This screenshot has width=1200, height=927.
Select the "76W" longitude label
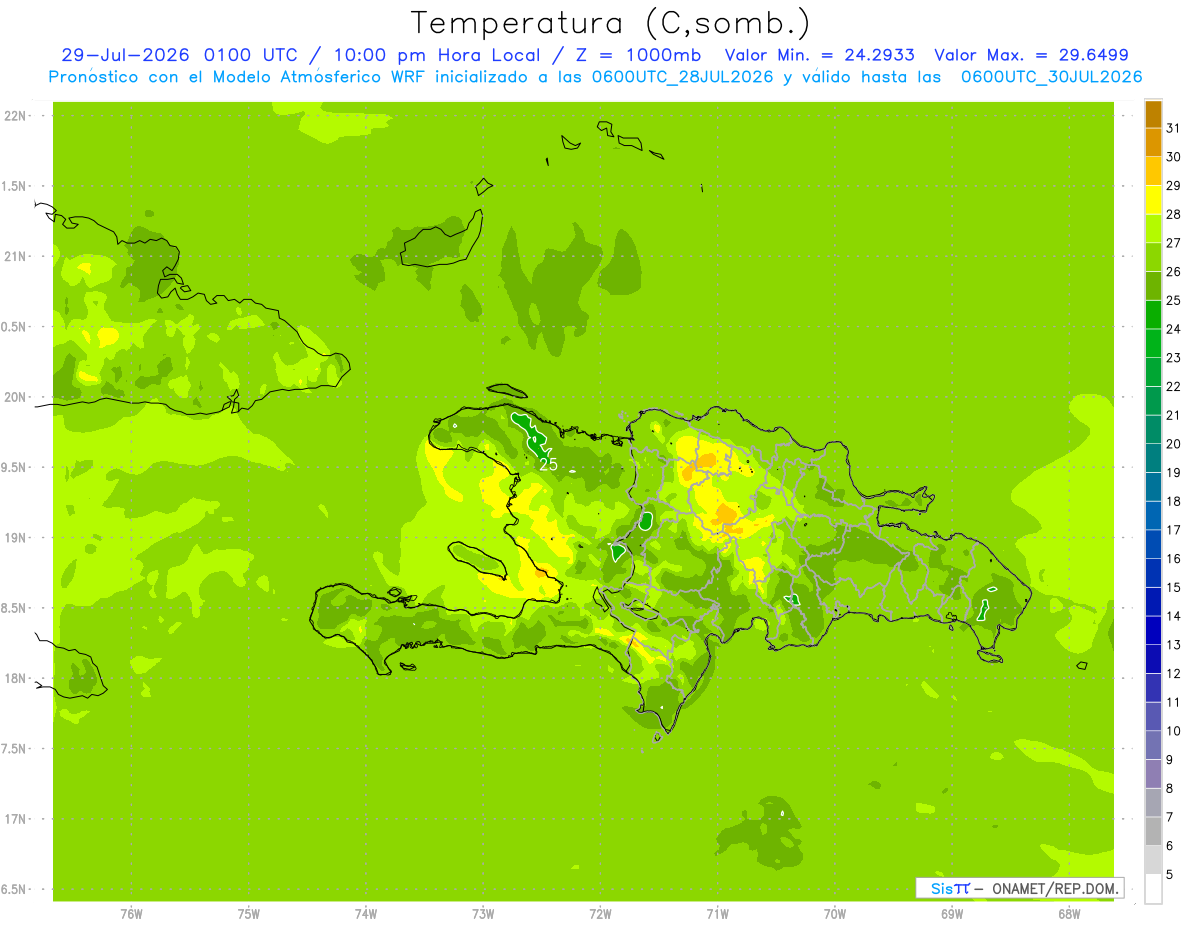131,914
